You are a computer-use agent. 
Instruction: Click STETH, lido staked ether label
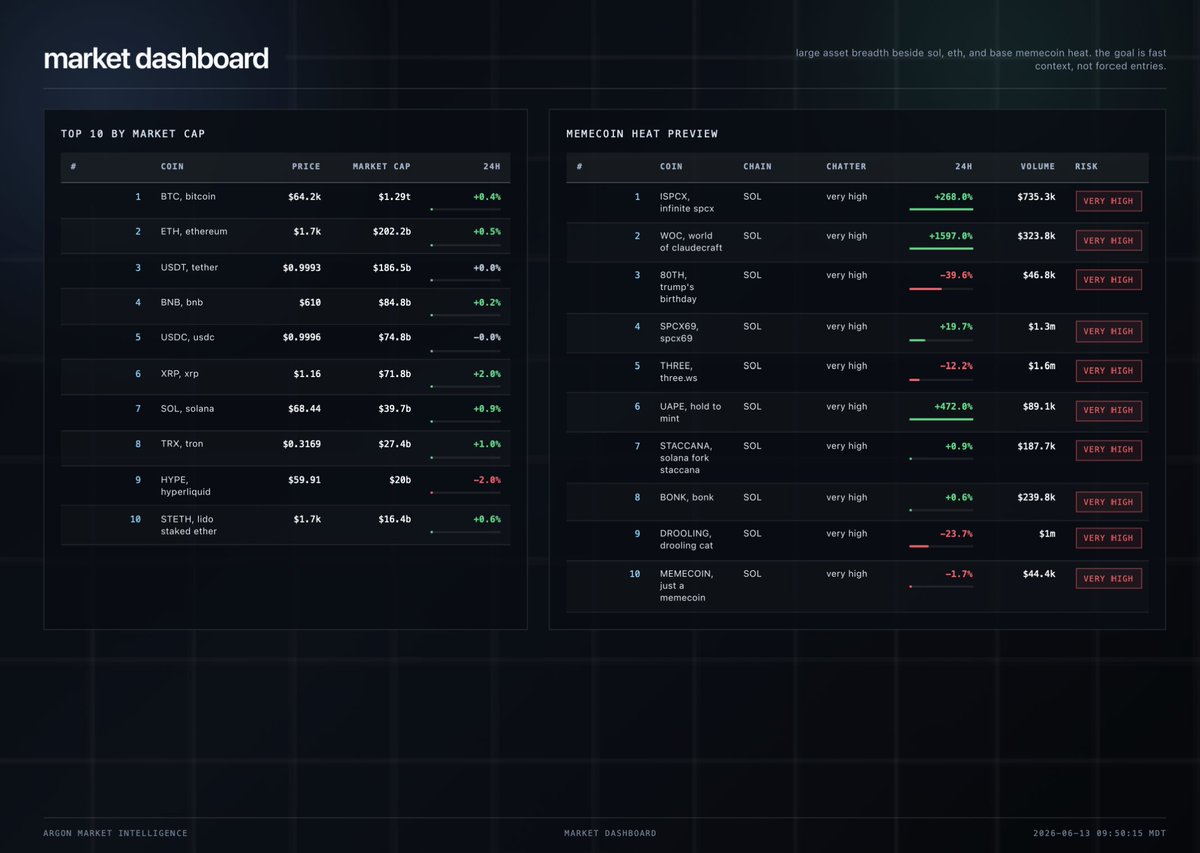pyautogui.click(x=188, y=525)
